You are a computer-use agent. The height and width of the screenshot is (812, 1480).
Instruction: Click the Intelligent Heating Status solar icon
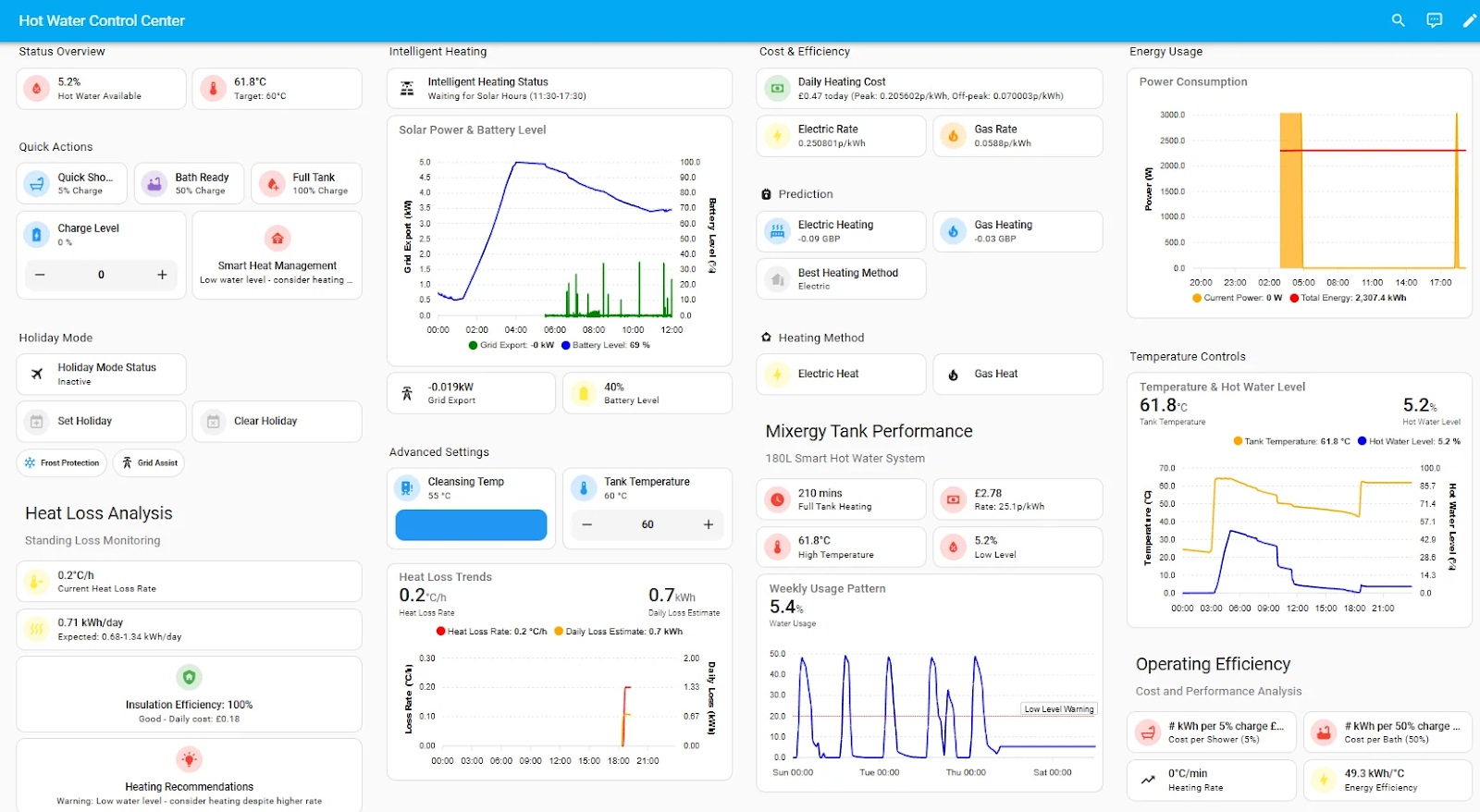406,89
